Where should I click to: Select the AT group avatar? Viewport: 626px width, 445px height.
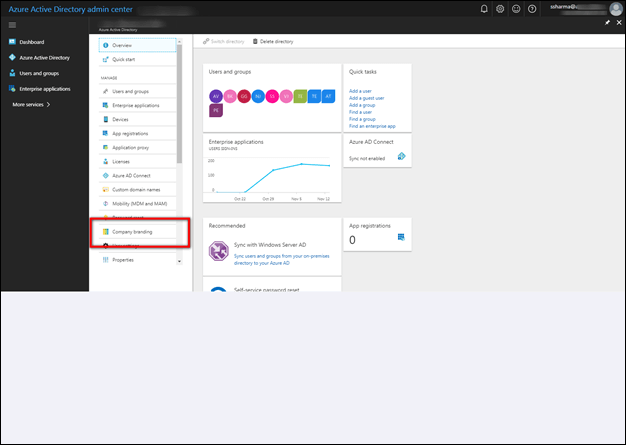[x=328, y=96]
